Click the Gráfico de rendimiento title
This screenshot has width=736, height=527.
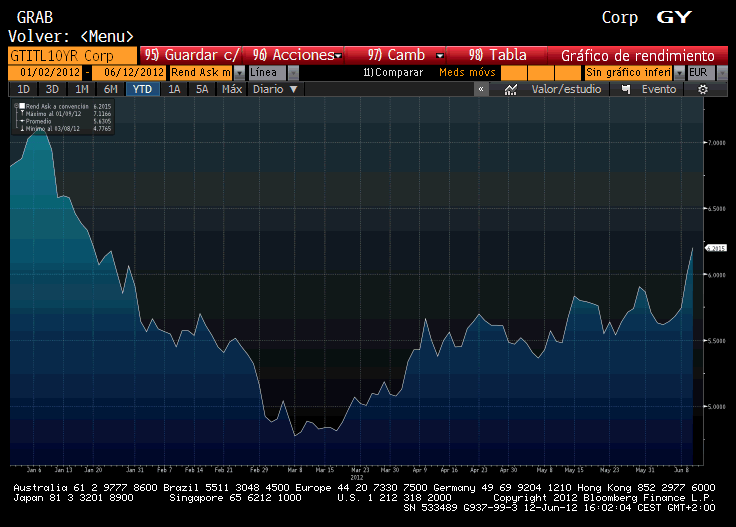[x=637, y=56]
